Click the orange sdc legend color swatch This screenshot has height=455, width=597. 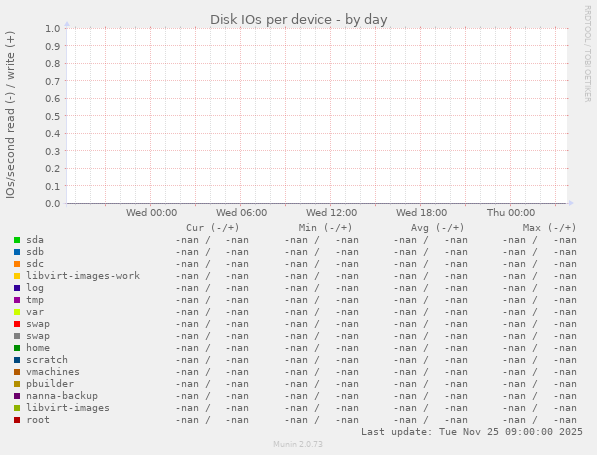[x=17, y=264]
